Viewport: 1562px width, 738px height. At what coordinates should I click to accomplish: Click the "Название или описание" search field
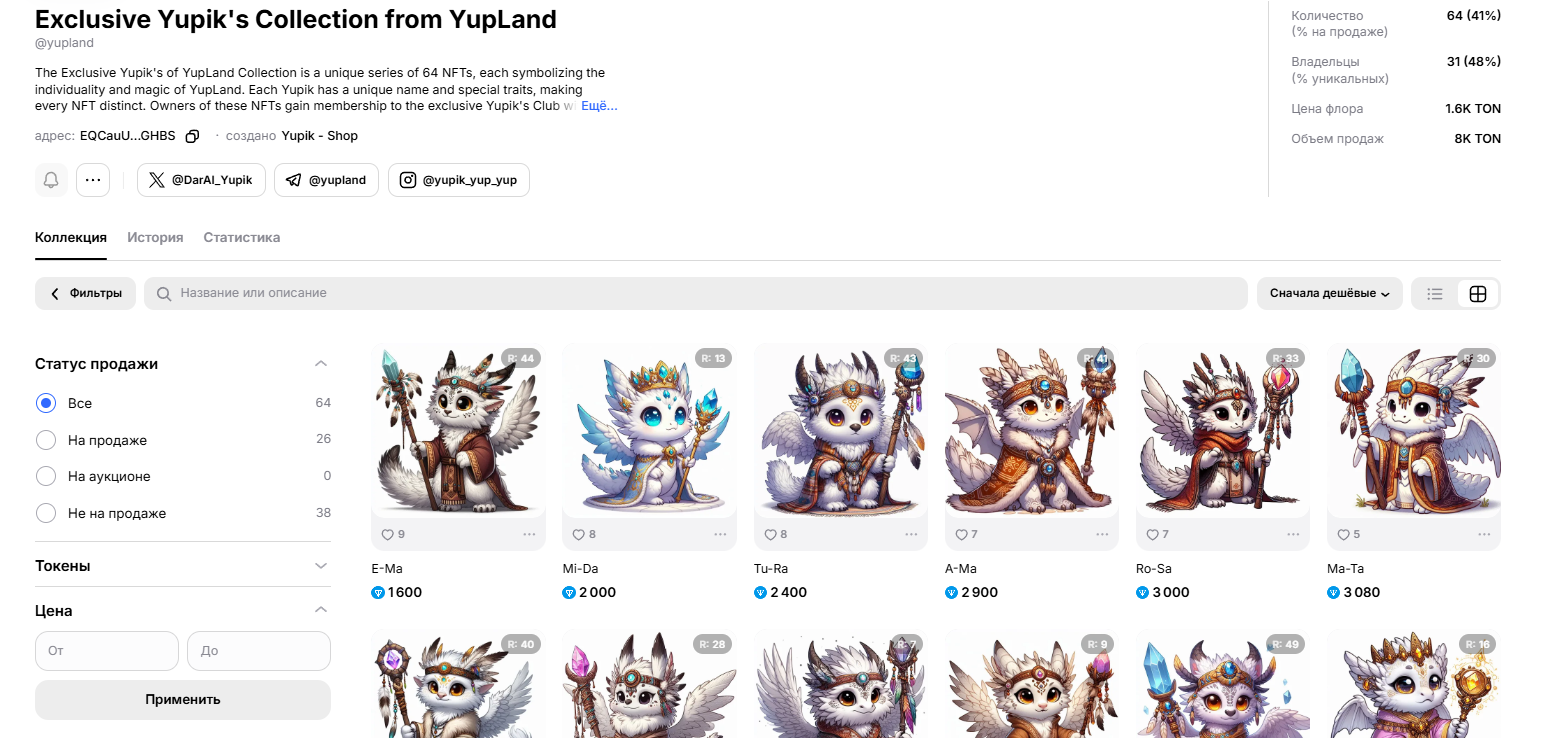pos(696,293)
